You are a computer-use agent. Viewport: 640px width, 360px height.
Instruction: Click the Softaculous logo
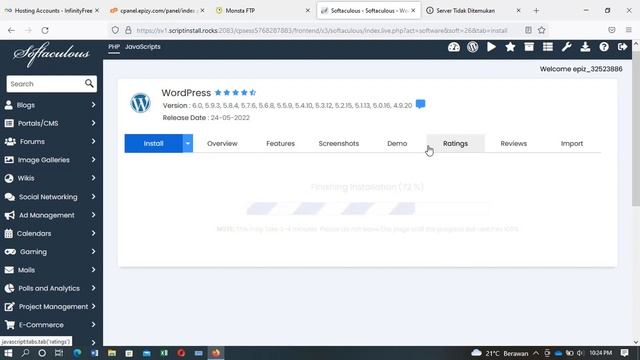click(51, 54)
